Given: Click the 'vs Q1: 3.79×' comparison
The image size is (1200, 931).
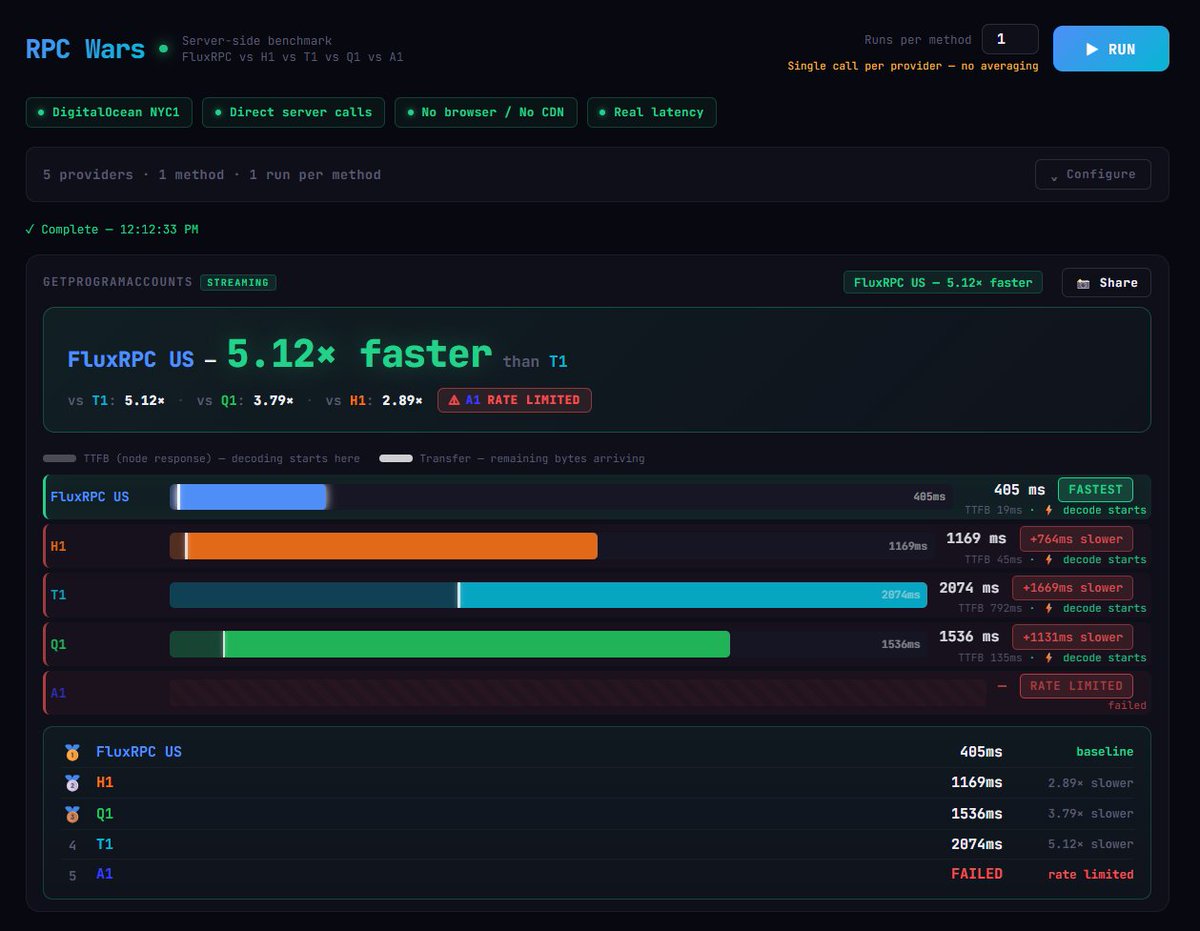Looking at the screenshot, I should pos(245,400).
